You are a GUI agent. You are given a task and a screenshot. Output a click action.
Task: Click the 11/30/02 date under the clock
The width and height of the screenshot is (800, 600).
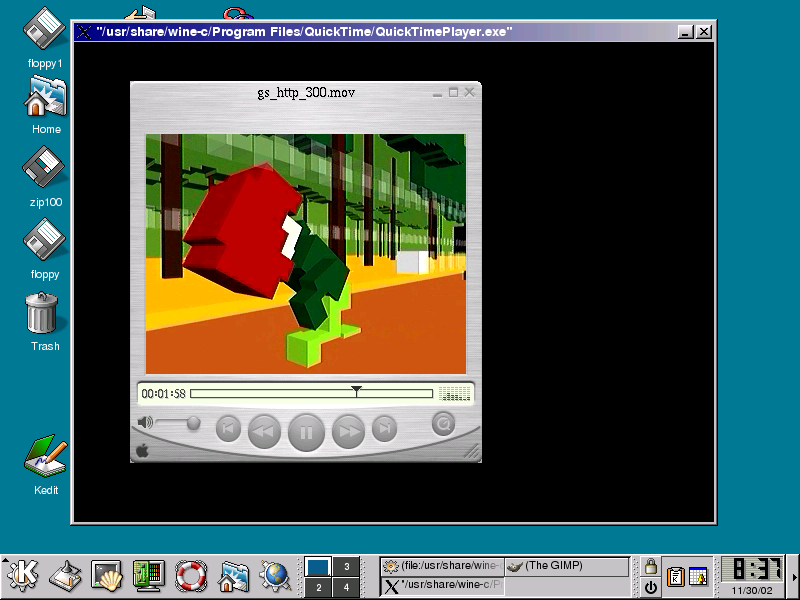point(752,590)
